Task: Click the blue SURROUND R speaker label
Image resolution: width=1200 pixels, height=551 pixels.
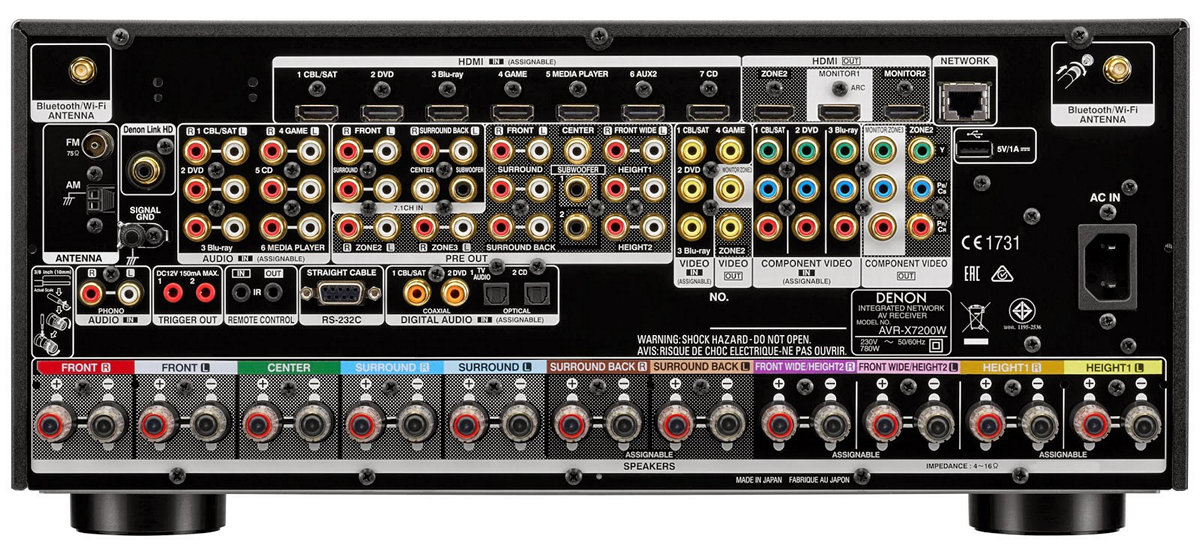Action: click(392, 368)
